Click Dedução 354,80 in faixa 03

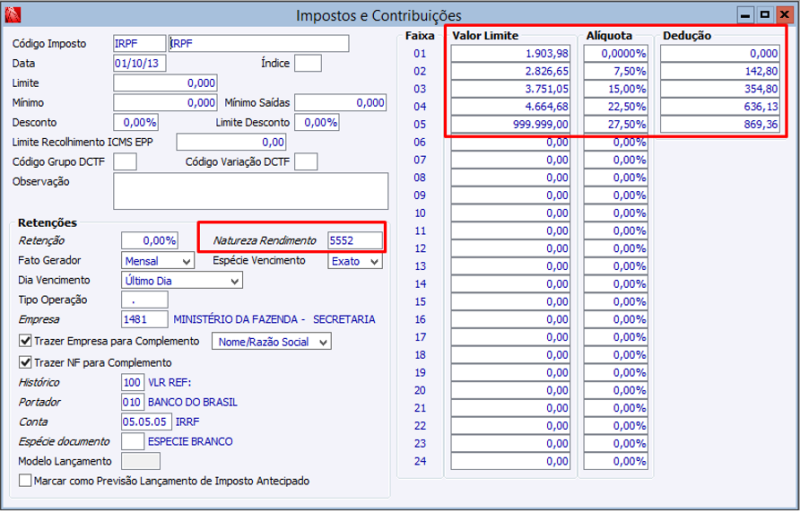(x=720, y=89)
